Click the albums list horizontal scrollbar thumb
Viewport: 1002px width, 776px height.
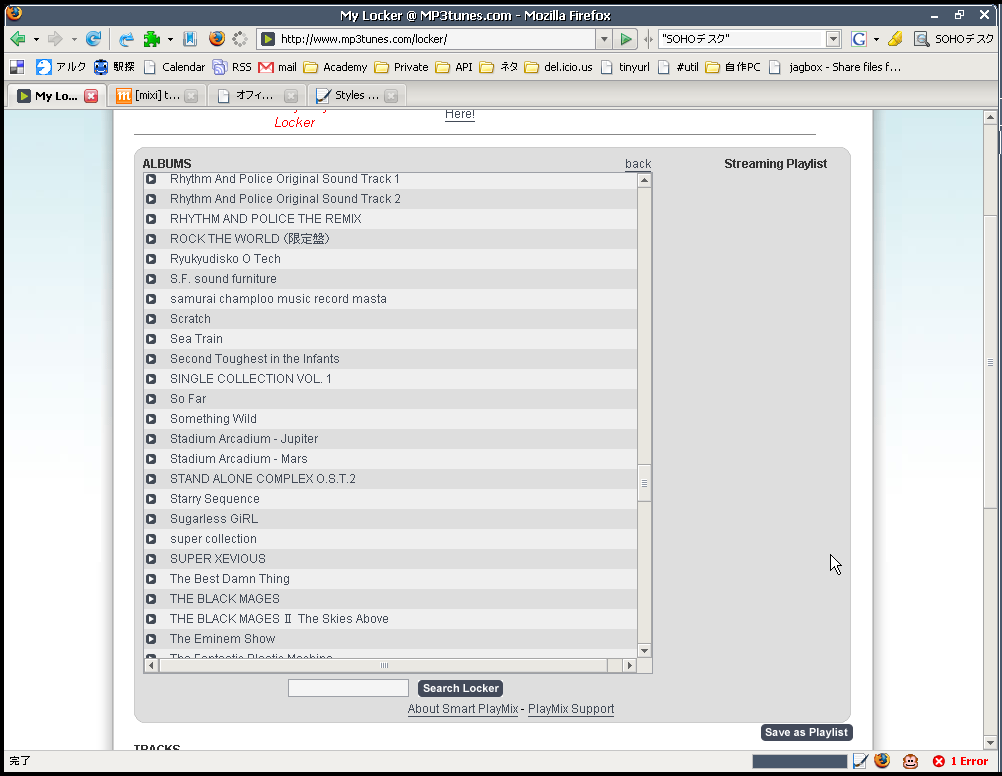383,665
